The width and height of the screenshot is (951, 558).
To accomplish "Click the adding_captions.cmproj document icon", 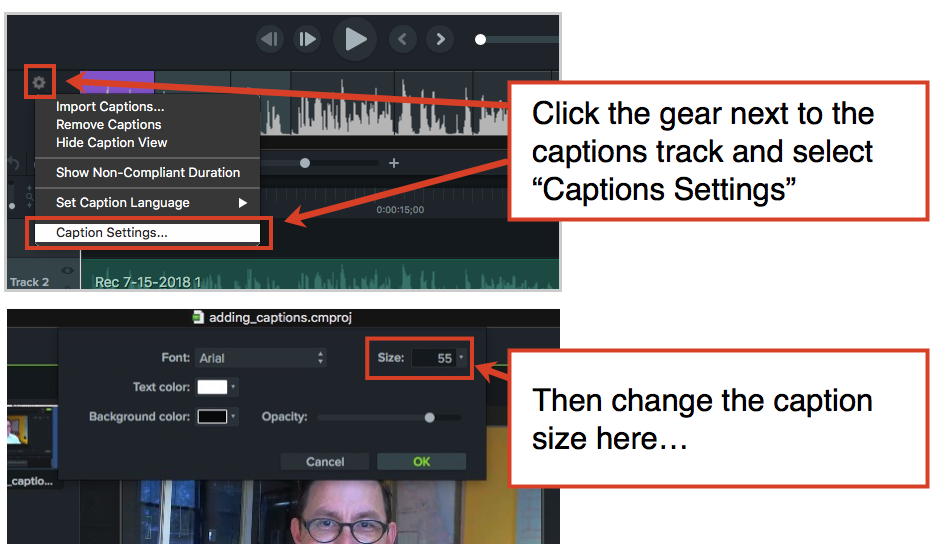I will pyautogui.click(x=198, y=317).
